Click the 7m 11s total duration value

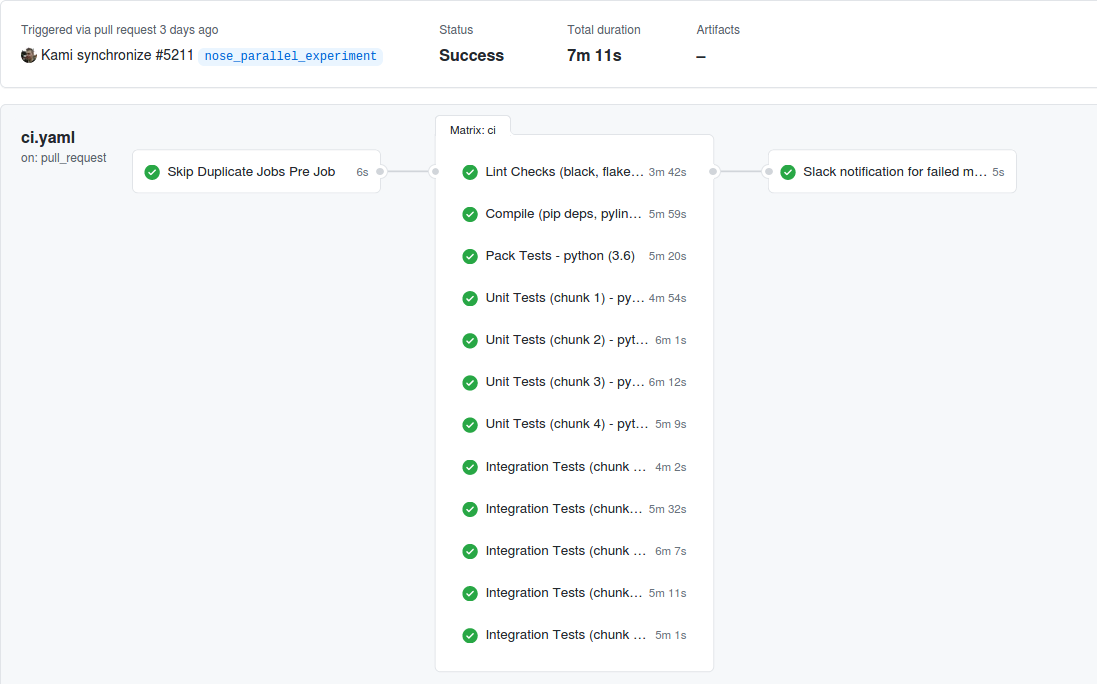(x=594, y=56)
